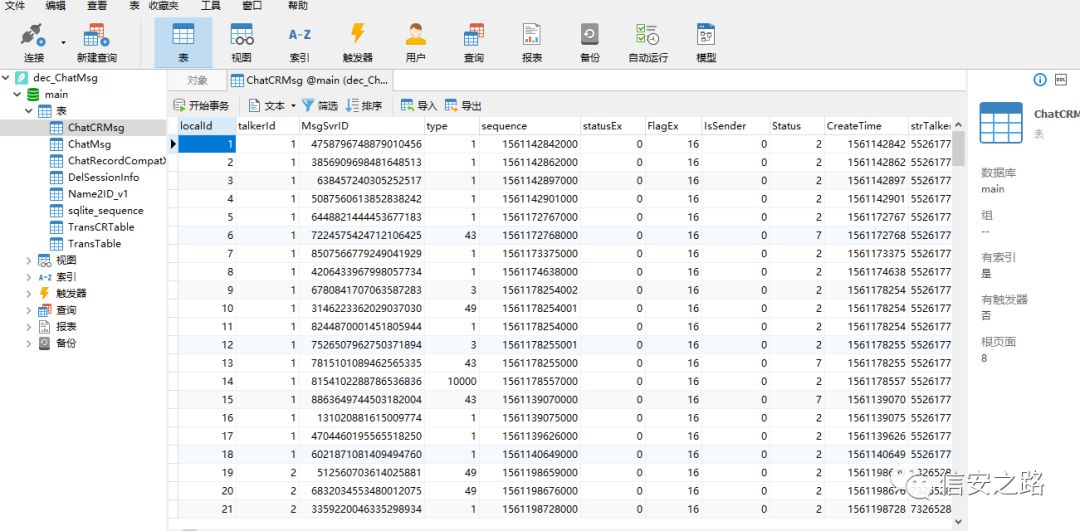Open the Model (模型) toolbar icon
Viewport: 1080px width, 531px height.
click(x=706, y=41)
